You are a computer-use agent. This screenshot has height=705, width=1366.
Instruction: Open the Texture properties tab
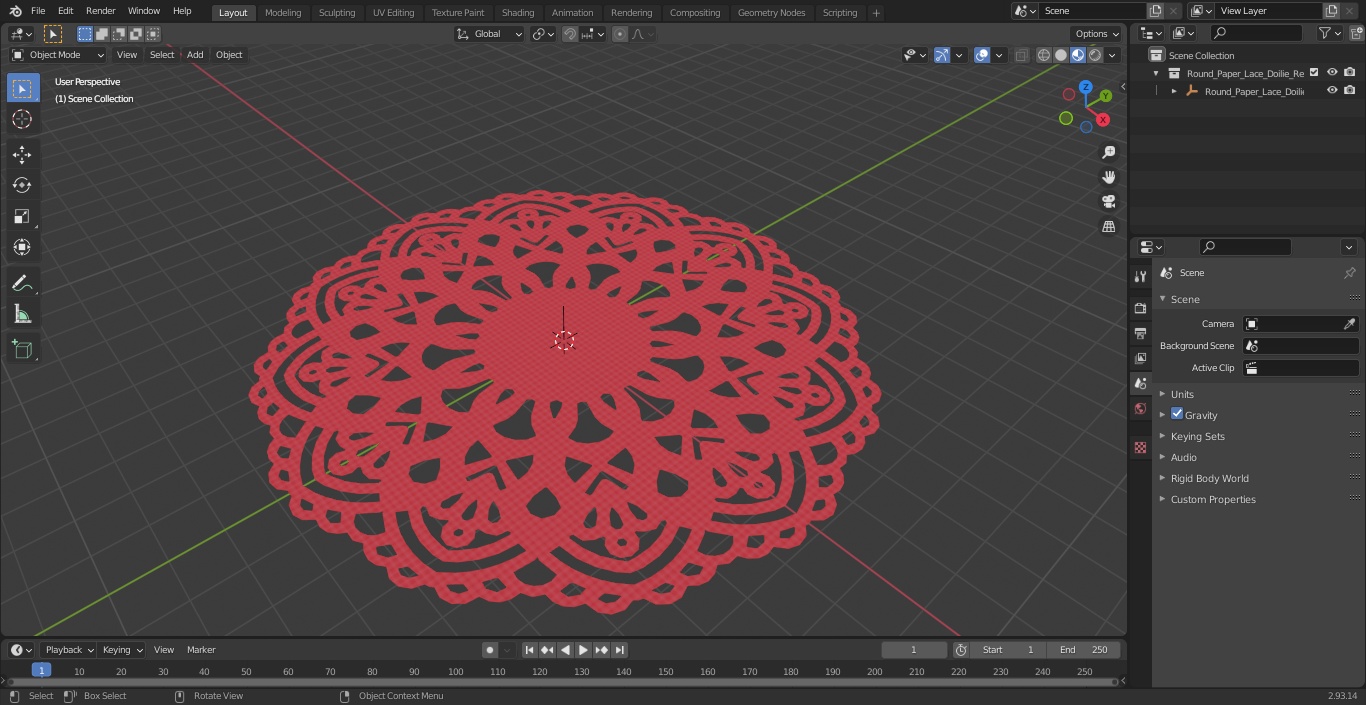pos(1140,447)
